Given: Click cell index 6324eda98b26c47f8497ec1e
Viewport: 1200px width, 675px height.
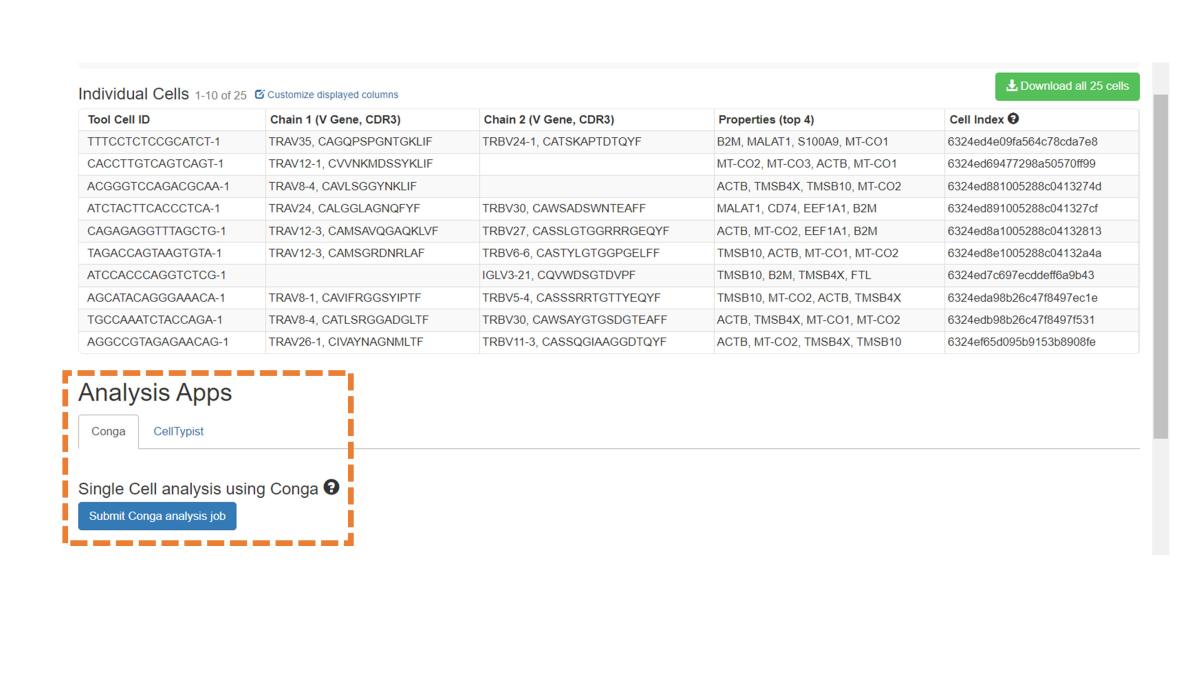Looking at the screenshot, I should [x=1022, y=298].
